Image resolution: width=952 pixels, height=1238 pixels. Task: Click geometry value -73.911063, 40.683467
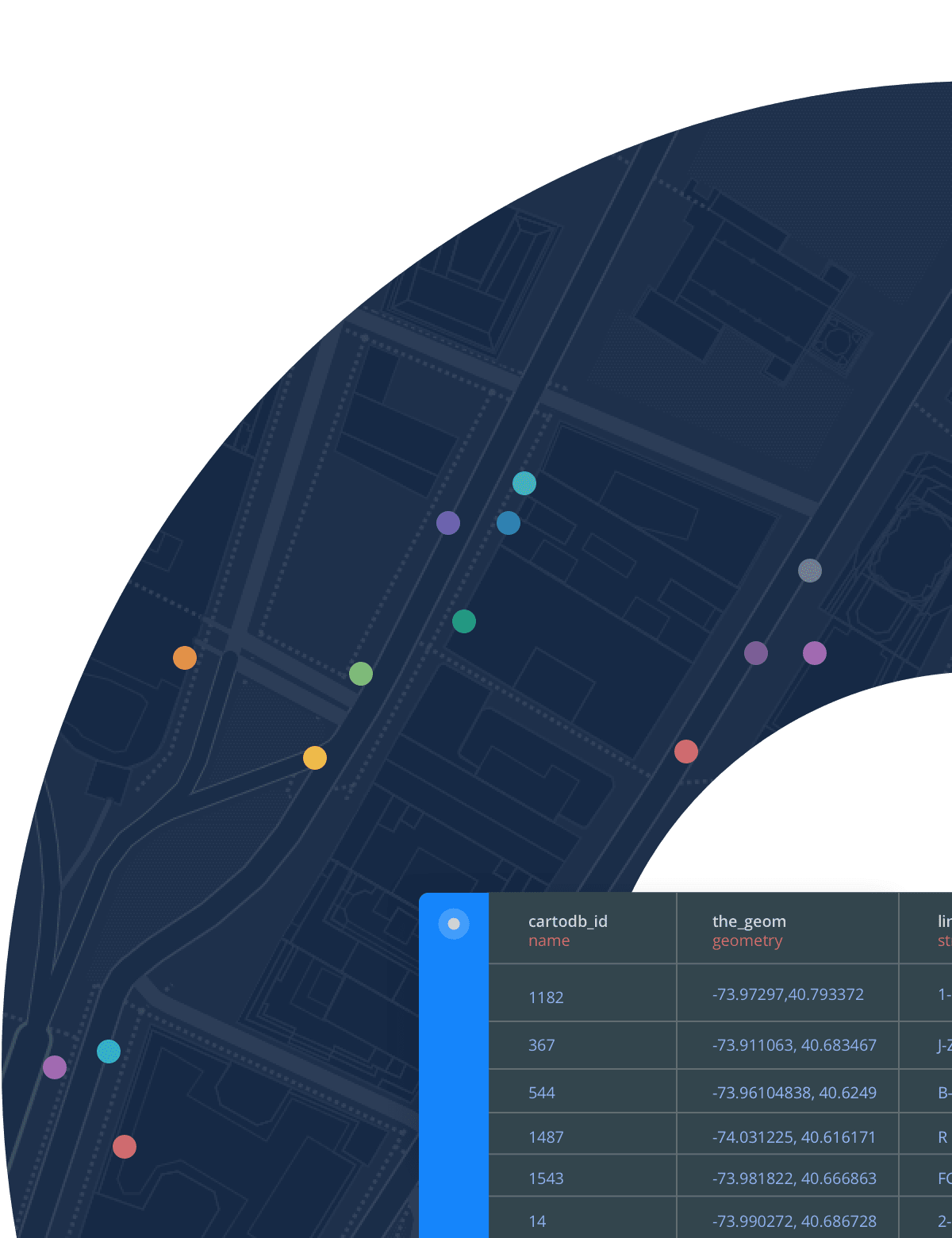click(794, 1045)
